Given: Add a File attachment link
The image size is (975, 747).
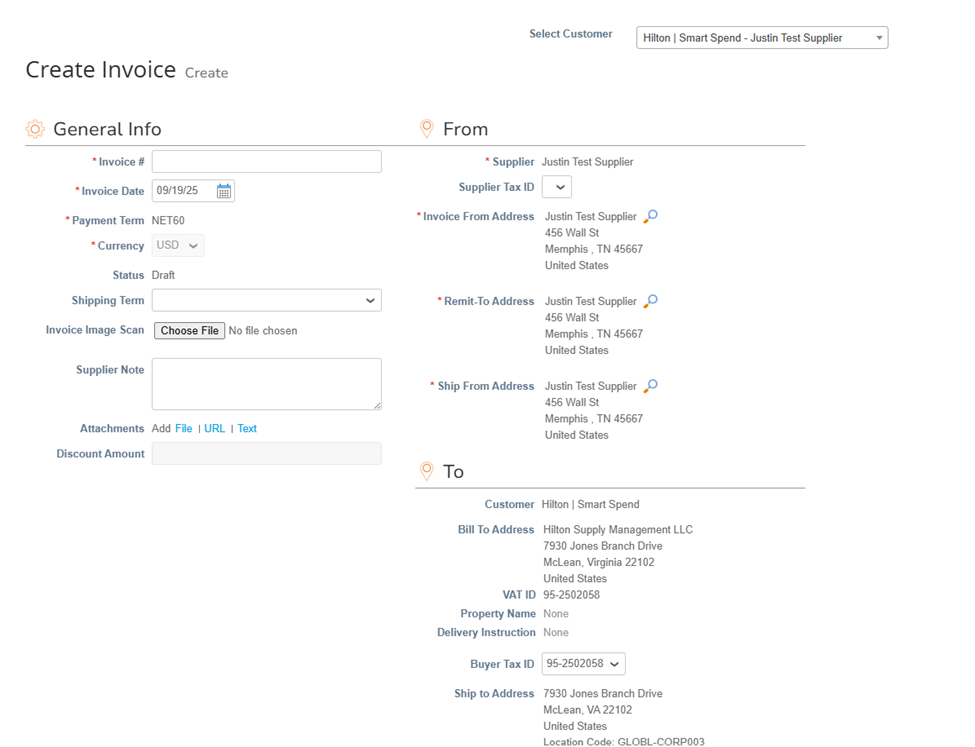Looking at the screenshot, I should pos(183,429).
